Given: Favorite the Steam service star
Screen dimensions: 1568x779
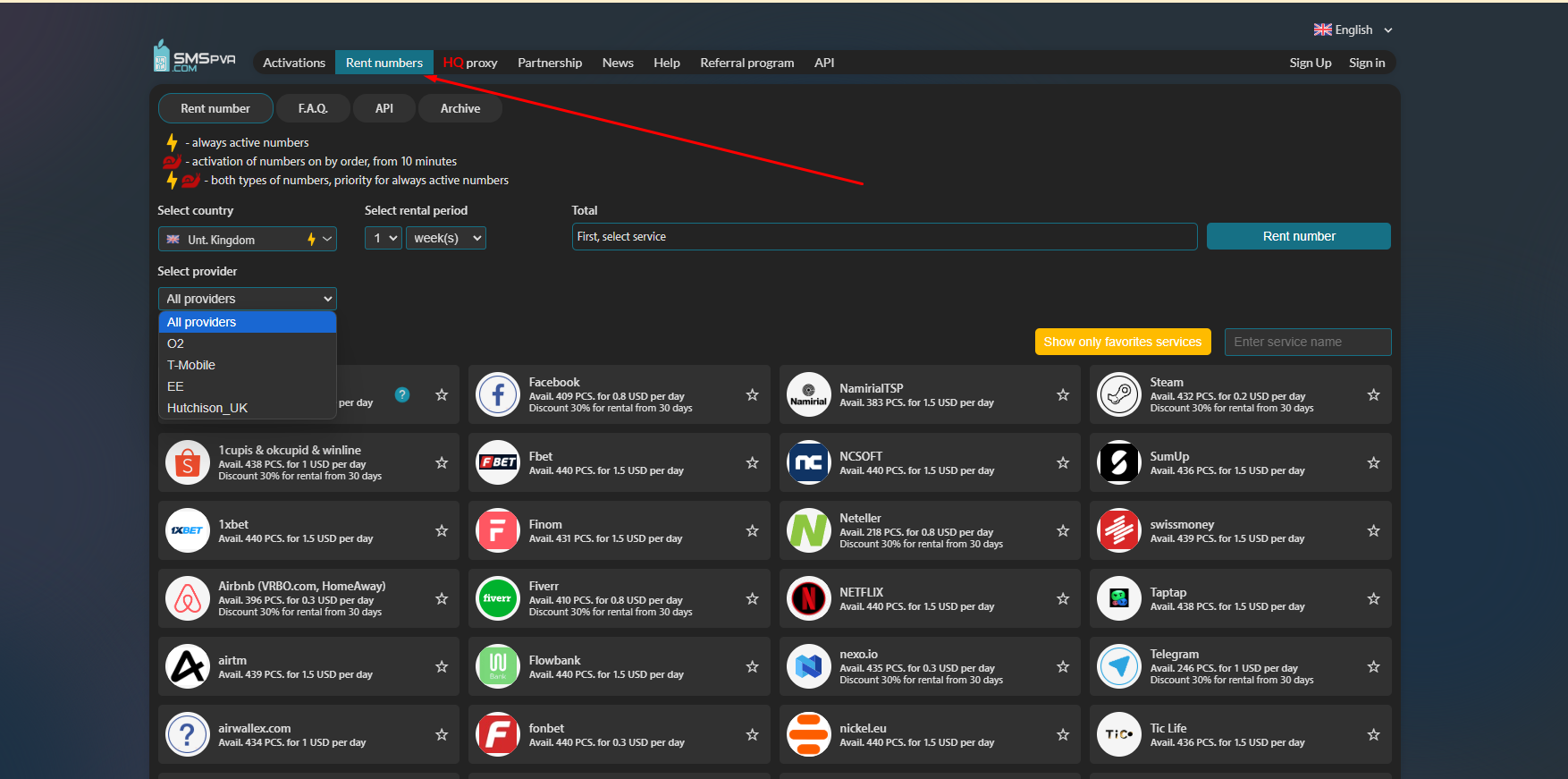Looking at the screenshot, I should tap(1374, 394).
